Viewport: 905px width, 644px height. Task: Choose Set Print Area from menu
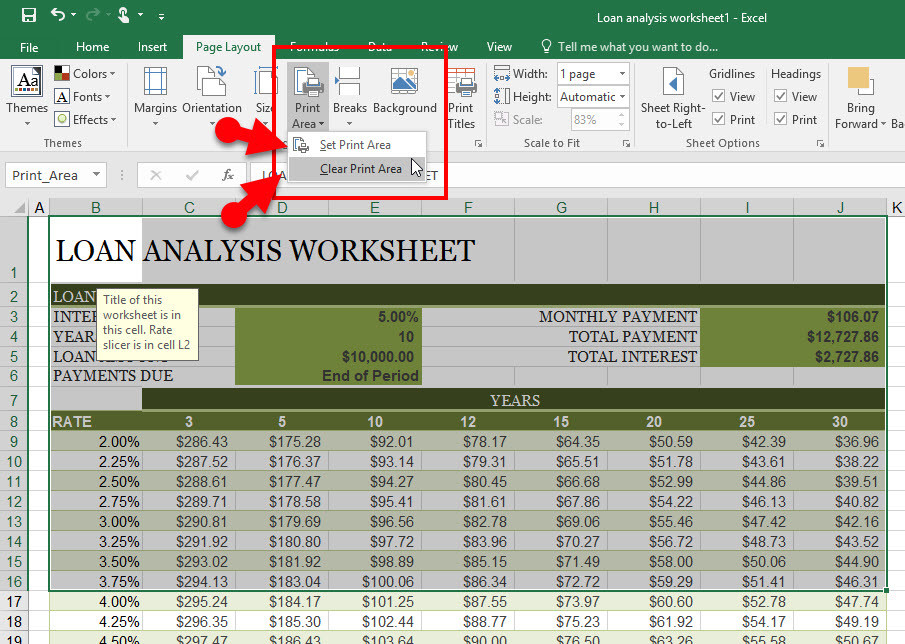[x=356, y=145]
